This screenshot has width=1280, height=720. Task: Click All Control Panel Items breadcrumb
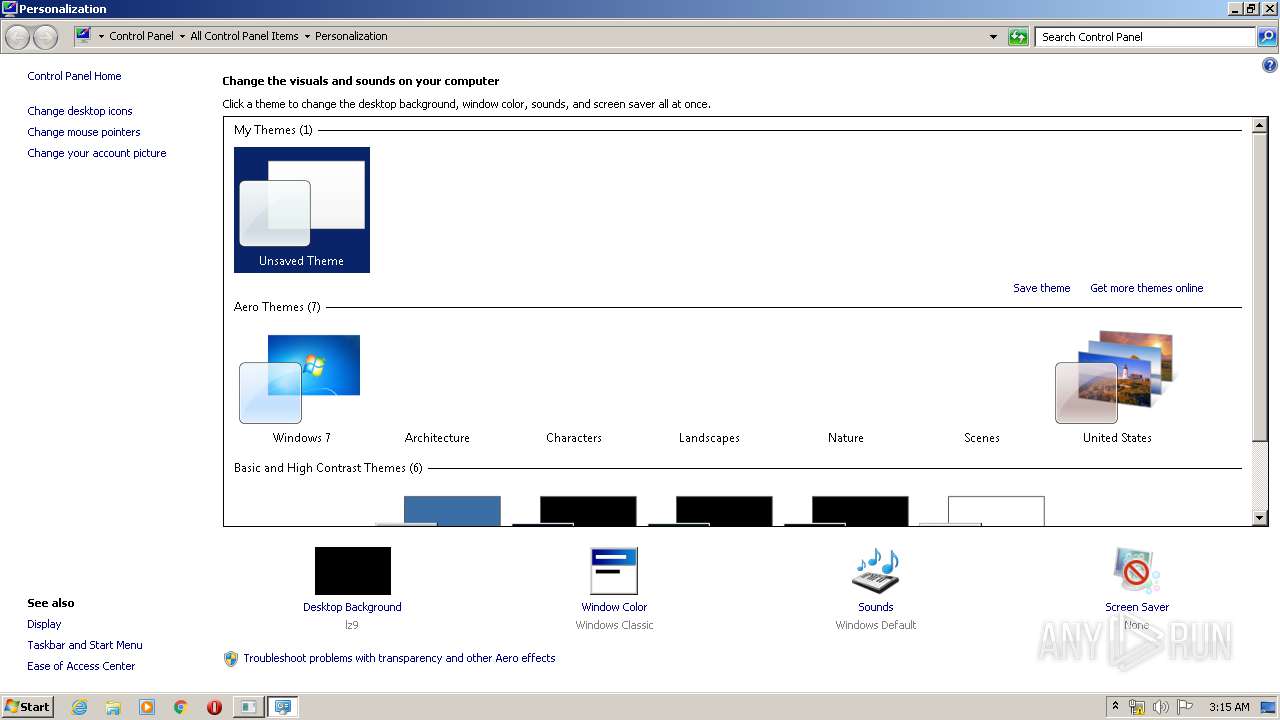pos(244,36)
